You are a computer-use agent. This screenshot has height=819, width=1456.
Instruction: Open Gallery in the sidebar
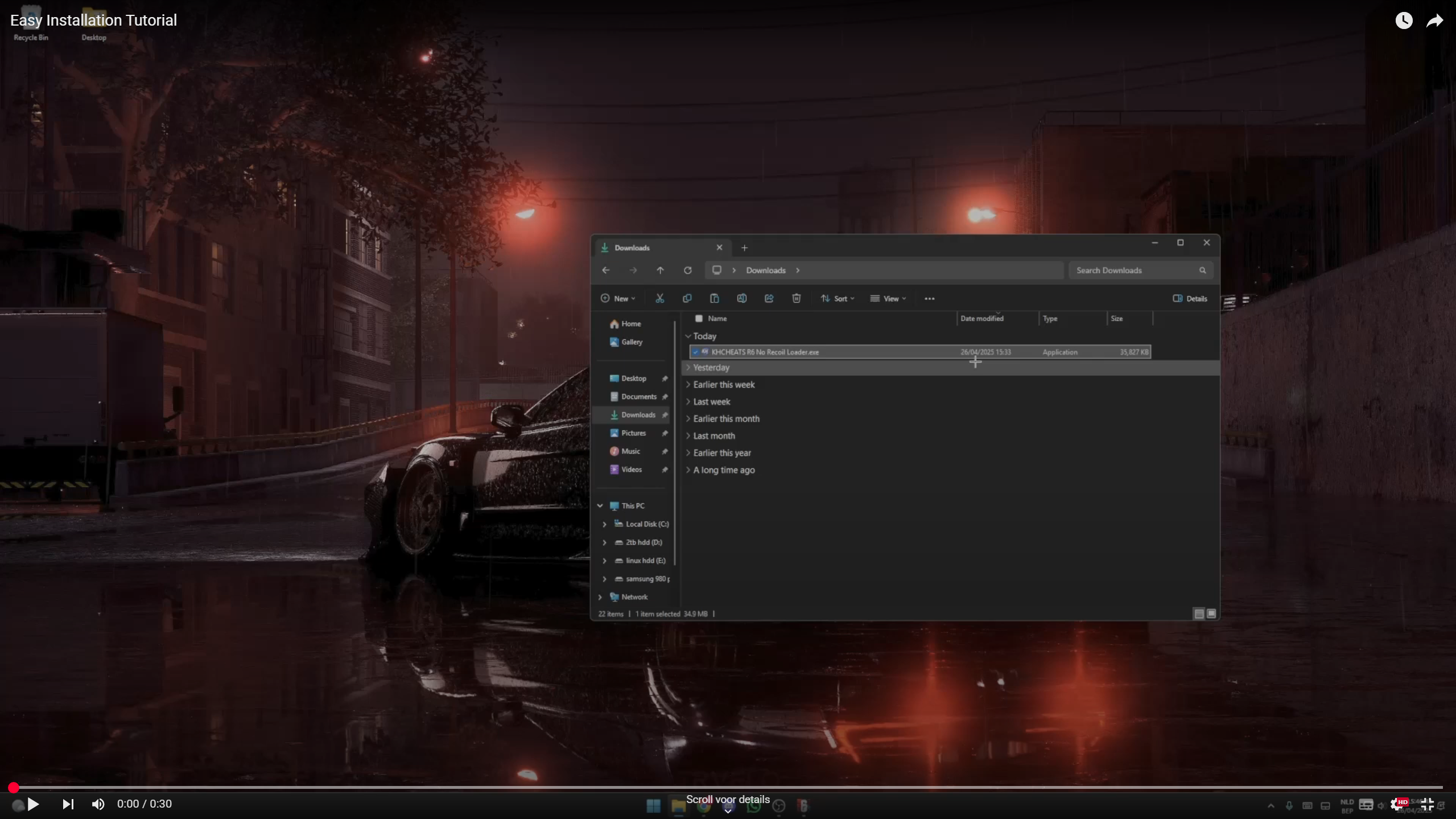(x=626, y=342)
